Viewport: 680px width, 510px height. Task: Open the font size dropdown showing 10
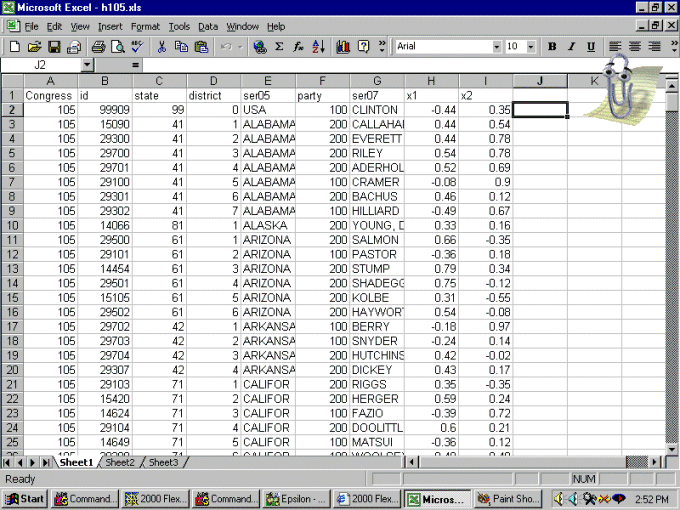point(531,47)
